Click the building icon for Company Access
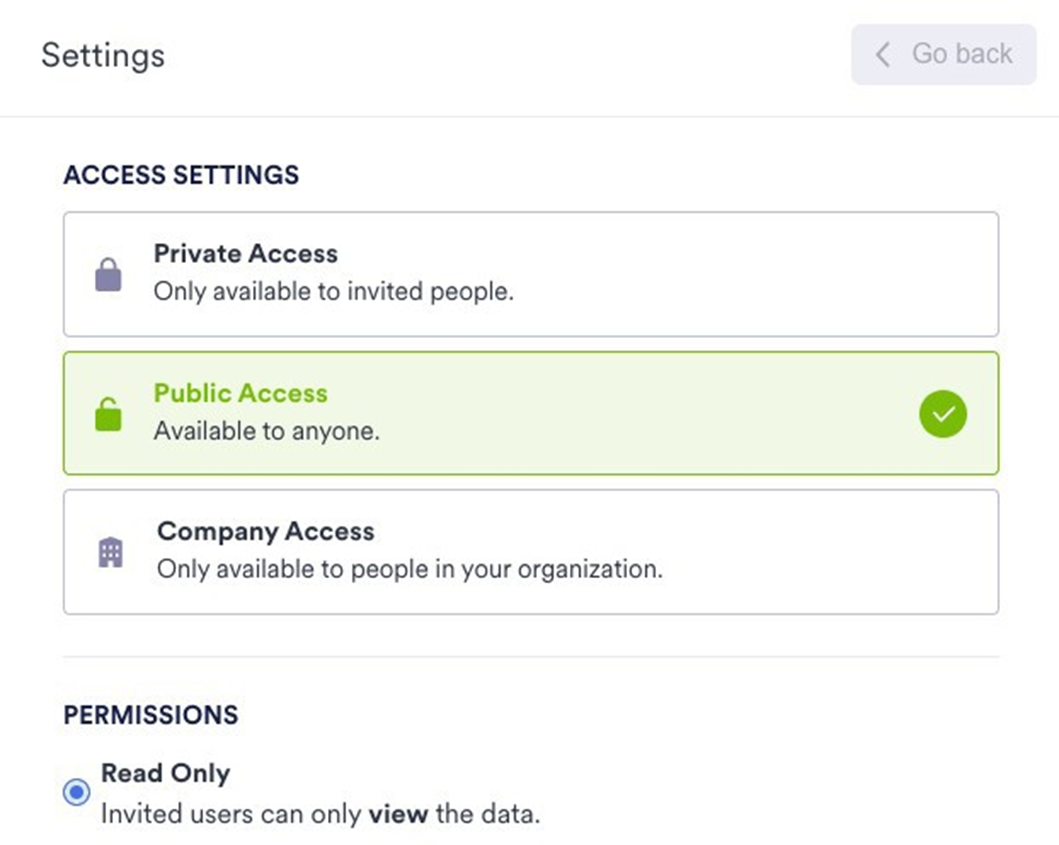Image resolution: width=1059 pixels, height=845 pixels. 110,552
